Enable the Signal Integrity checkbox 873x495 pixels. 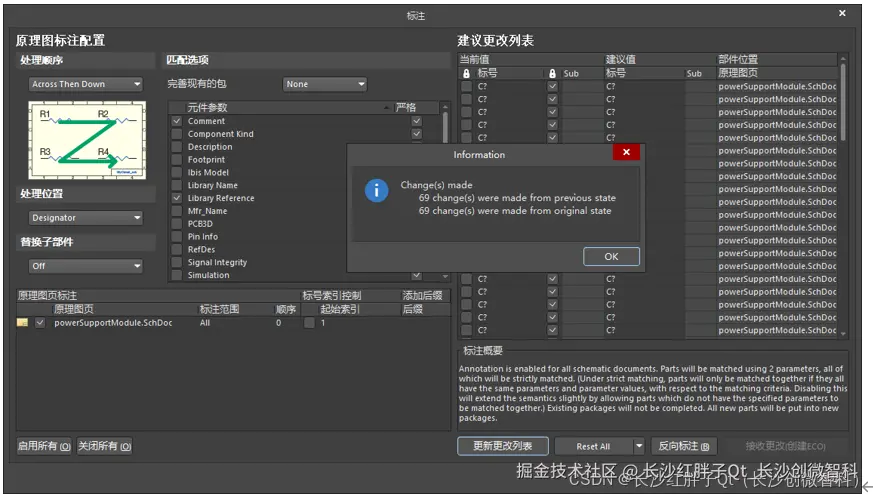[177, 262]
